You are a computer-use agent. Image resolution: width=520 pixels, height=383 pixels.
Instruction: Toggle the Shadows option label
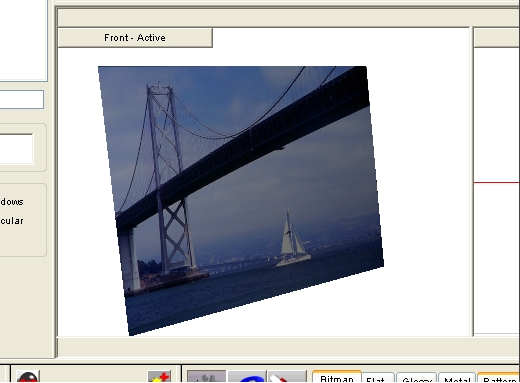[x=12, y=202]
